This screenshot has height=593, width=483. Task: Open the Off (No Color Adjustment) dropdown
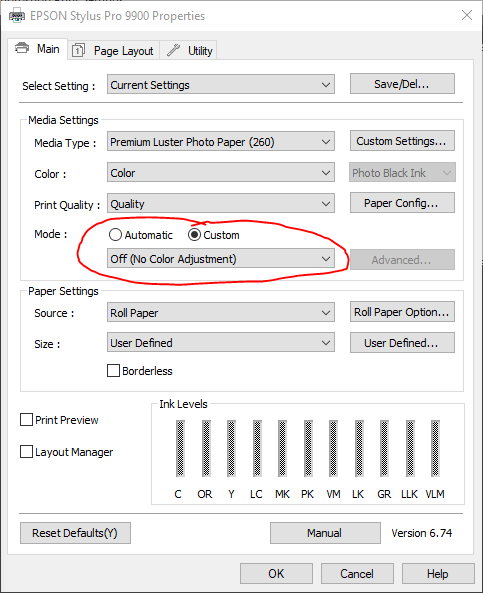point(221,258)
